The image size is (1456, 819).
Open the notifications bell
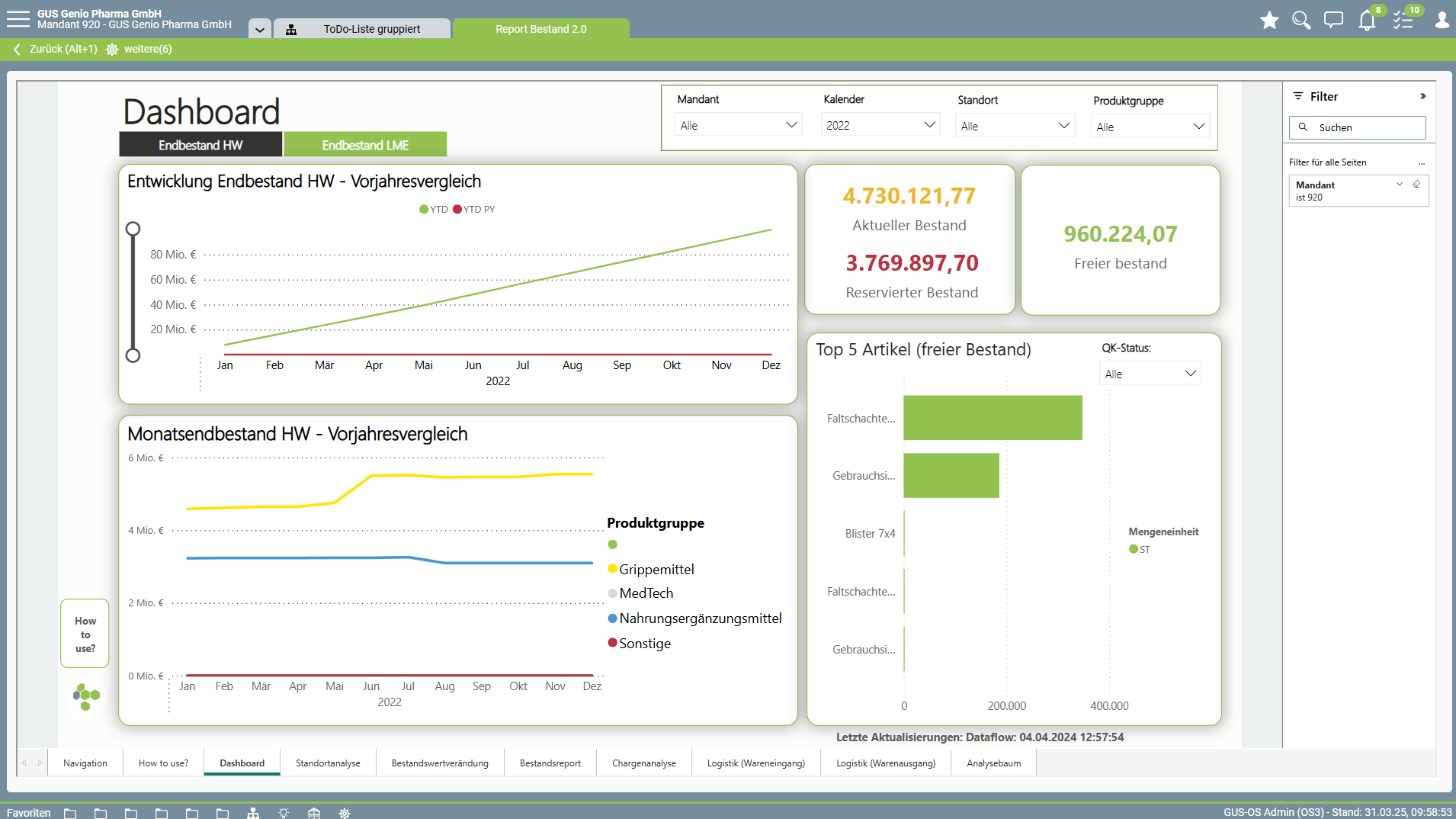pos(1367,21)
